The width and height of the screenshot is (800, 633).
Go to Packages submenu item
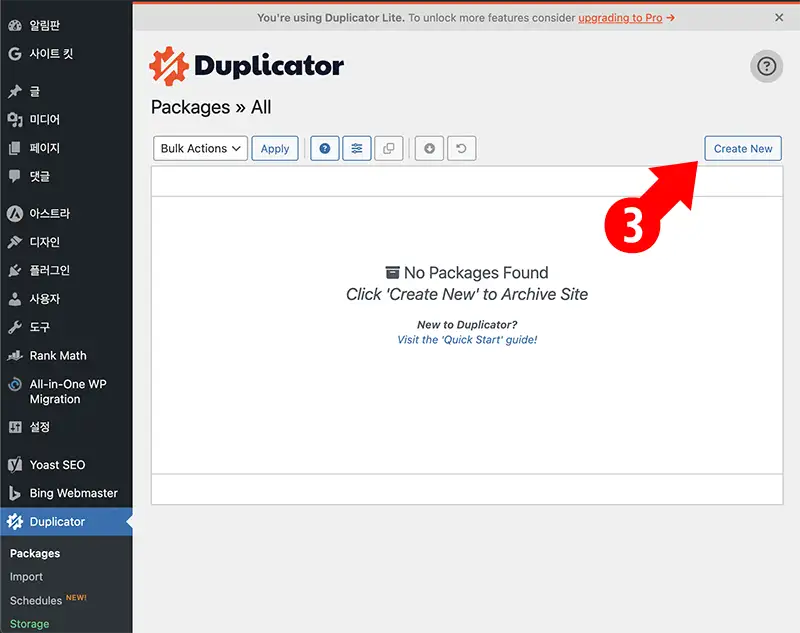[35, 553]
